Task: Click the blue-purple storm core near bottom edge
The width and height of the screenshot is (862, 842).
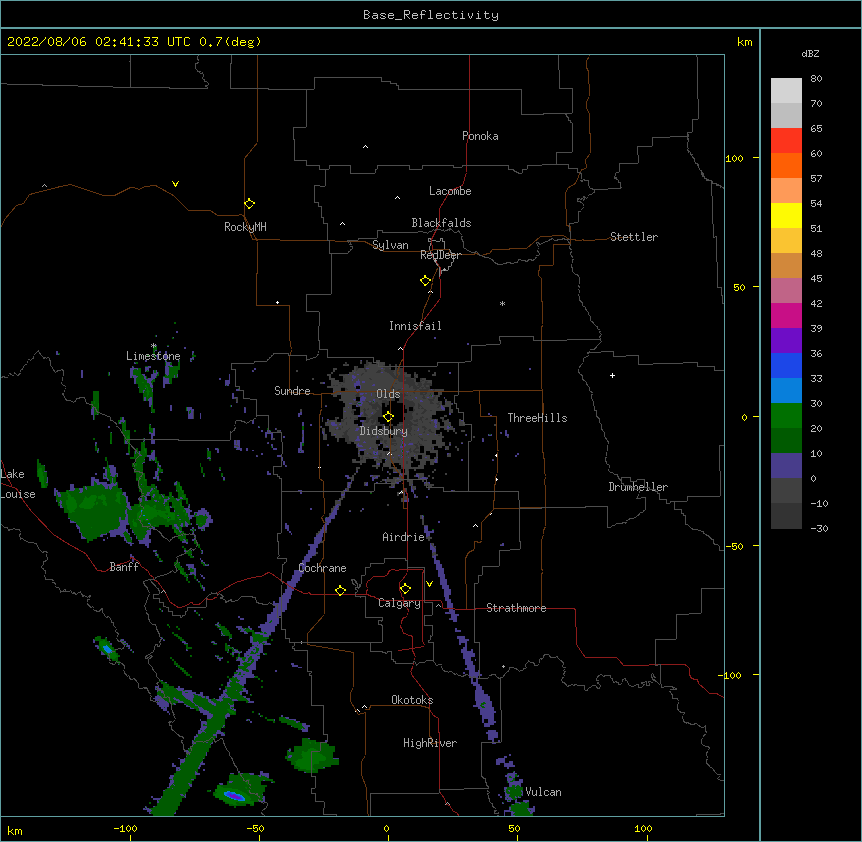Action: (234, 795)
